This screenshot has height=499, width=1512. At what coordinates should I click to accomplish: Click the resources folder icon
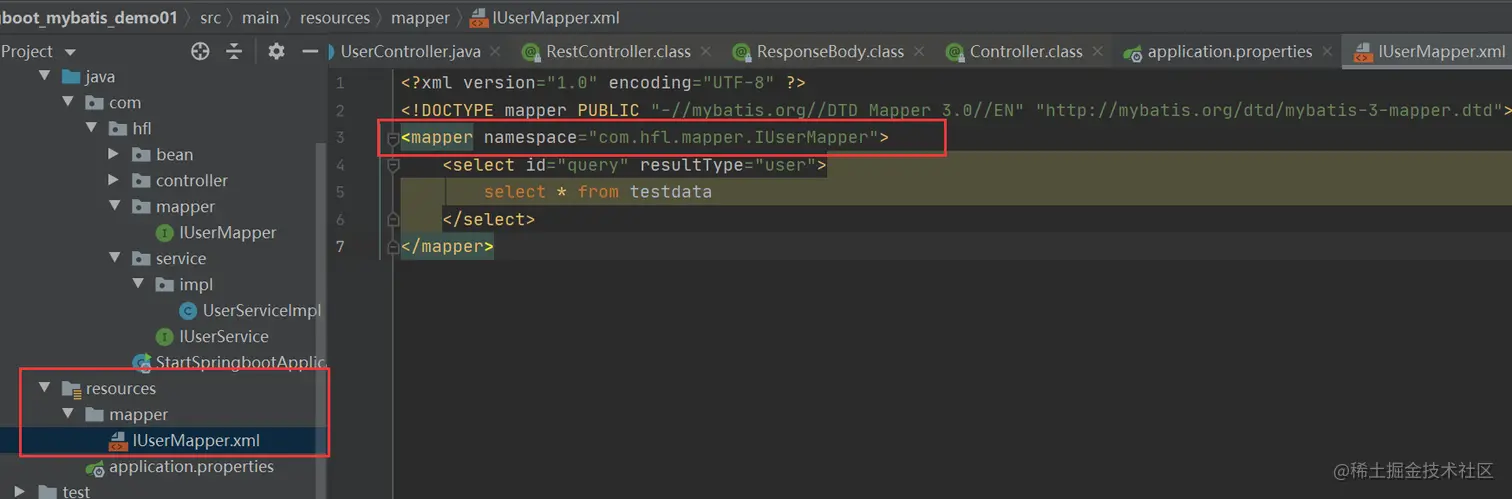tap(71, 388)
